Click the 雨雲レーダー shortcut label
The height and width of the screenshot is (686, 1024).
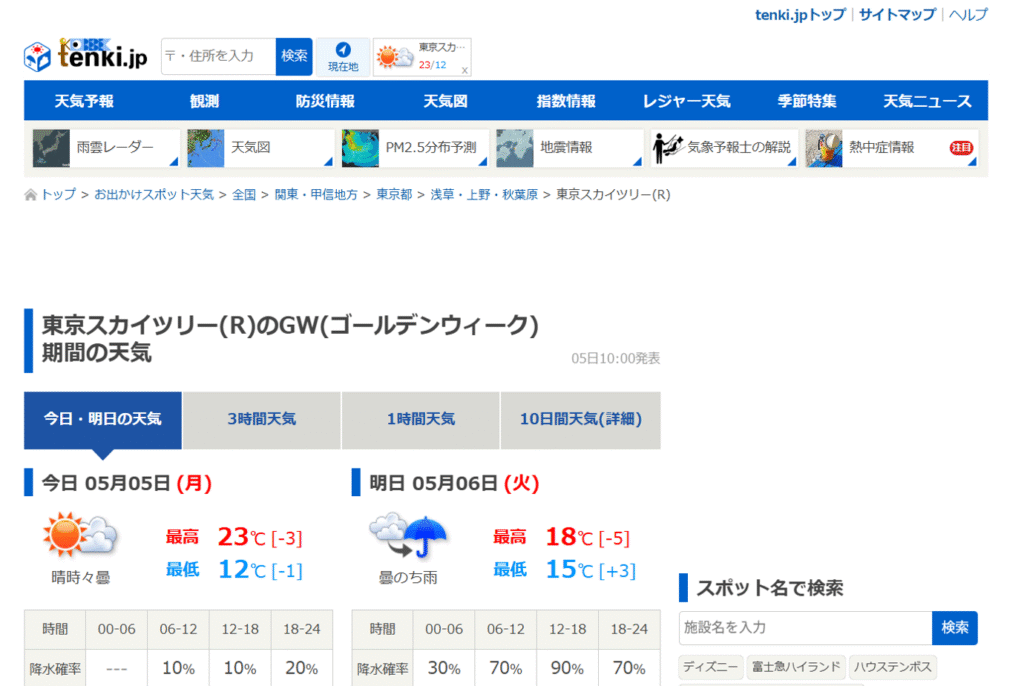pyautogui.click(x=115, y=148)
